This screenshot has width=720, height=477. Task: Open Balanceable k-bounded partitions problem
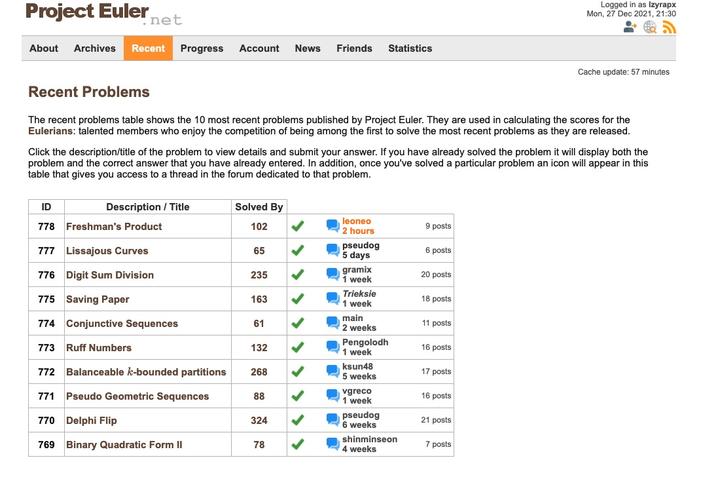pos(146,372)
